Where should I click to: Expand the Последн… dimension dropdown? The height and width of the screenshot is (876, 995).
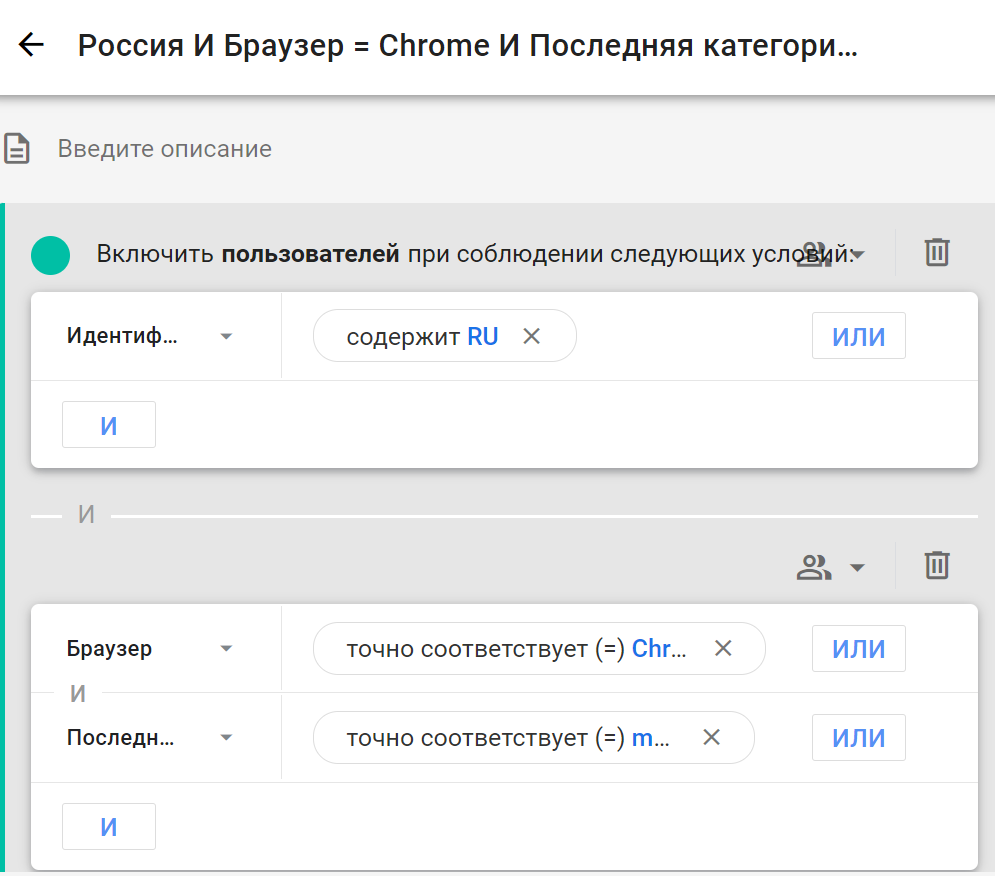226,738
